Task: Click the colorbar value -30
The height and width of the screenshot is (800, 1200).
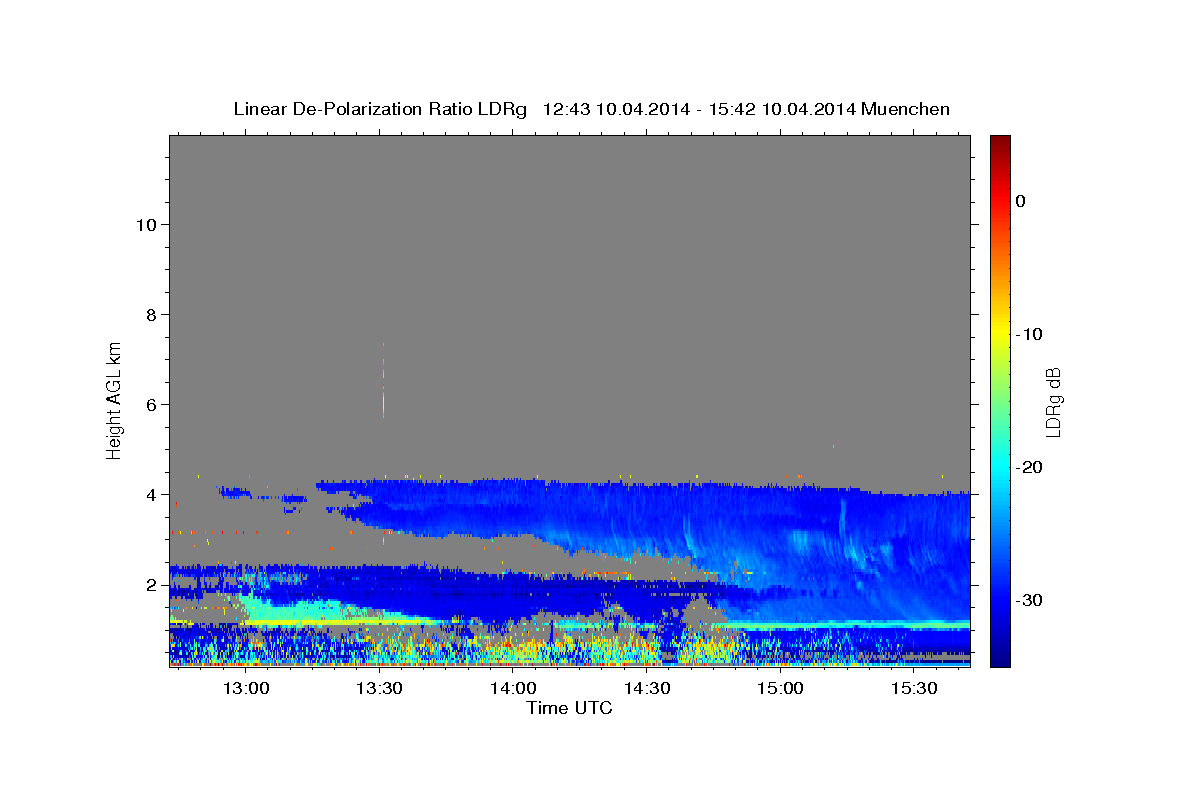Action: click(1029, 600)
